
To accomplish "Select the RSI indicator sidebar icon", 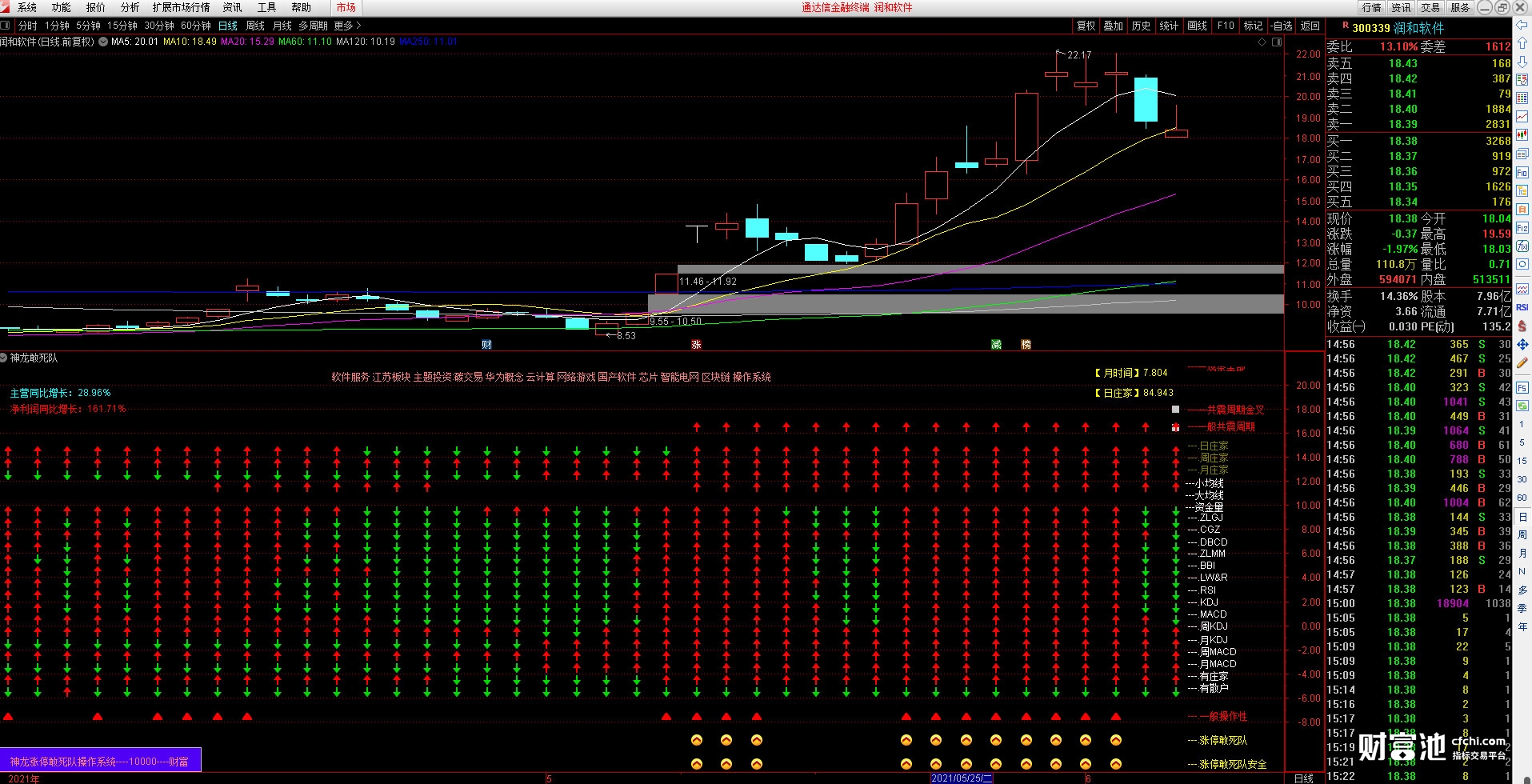I will point(1522,307).
